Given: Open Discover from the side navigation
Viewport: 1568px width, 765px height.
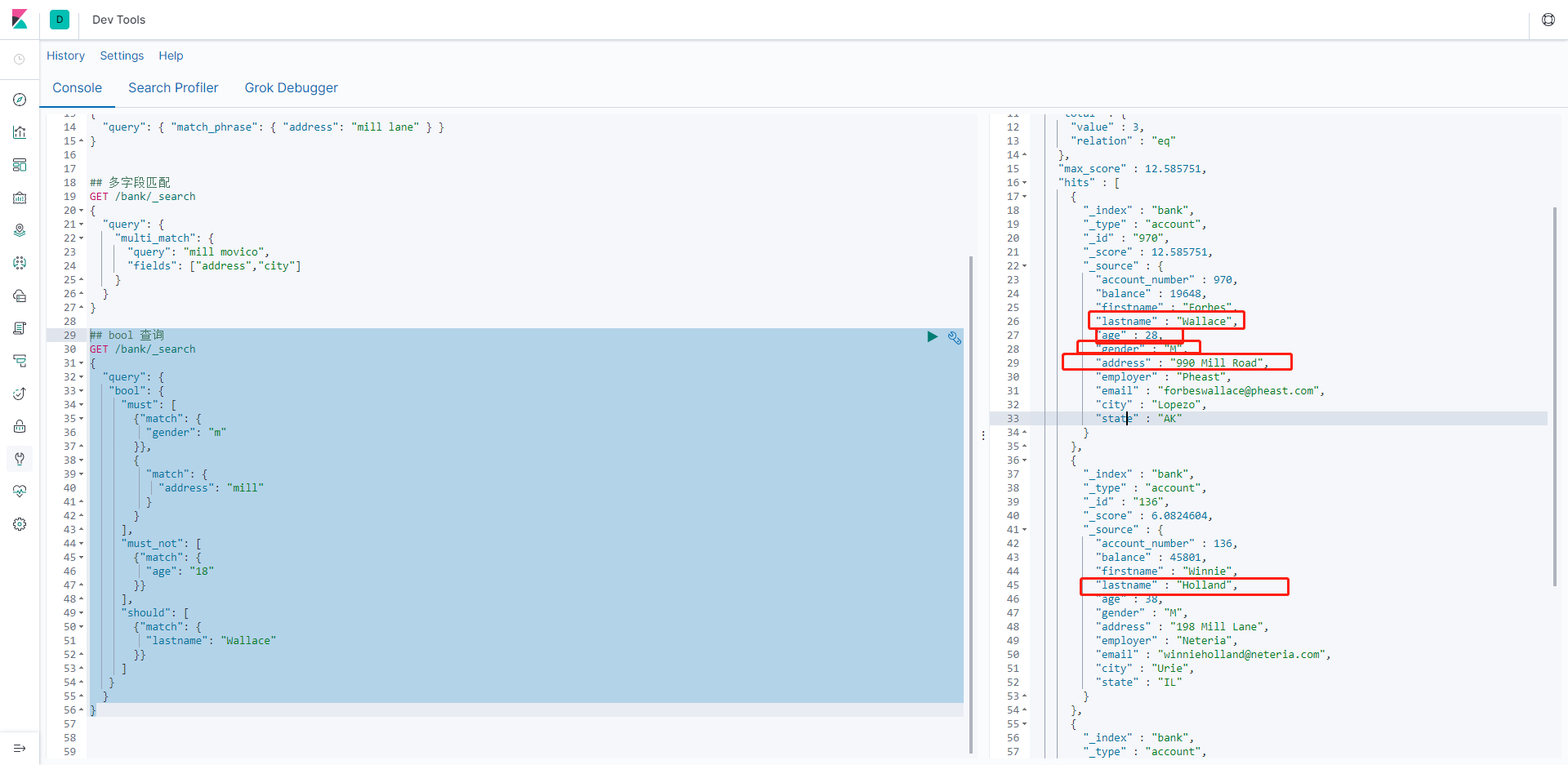Looking at the screenshot, I should (20, 100).
